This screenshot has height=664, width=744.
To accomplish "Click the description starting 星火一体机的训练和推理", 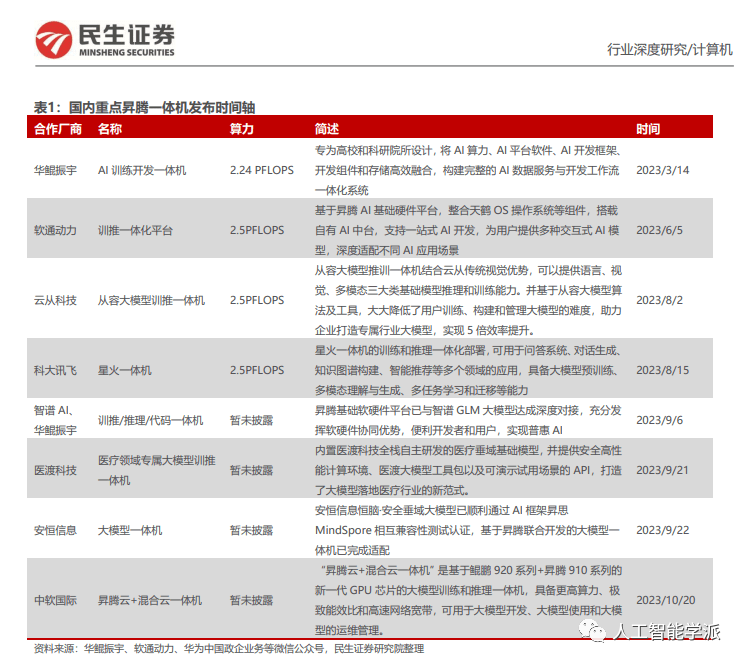I will click(x=468, y=370).
